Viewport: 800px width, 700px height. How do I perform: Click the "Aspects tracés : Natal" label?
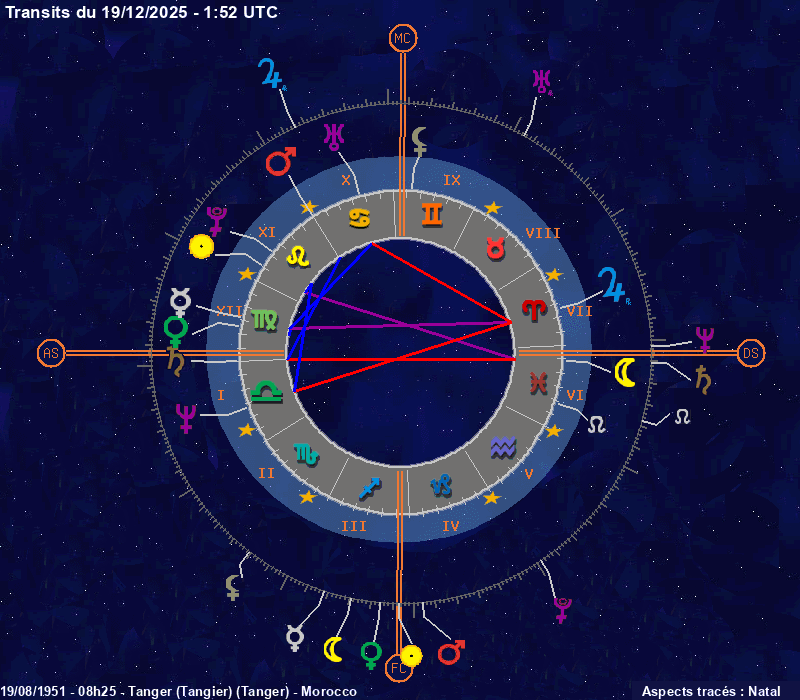pyautogui.click(x=711, y=691)
